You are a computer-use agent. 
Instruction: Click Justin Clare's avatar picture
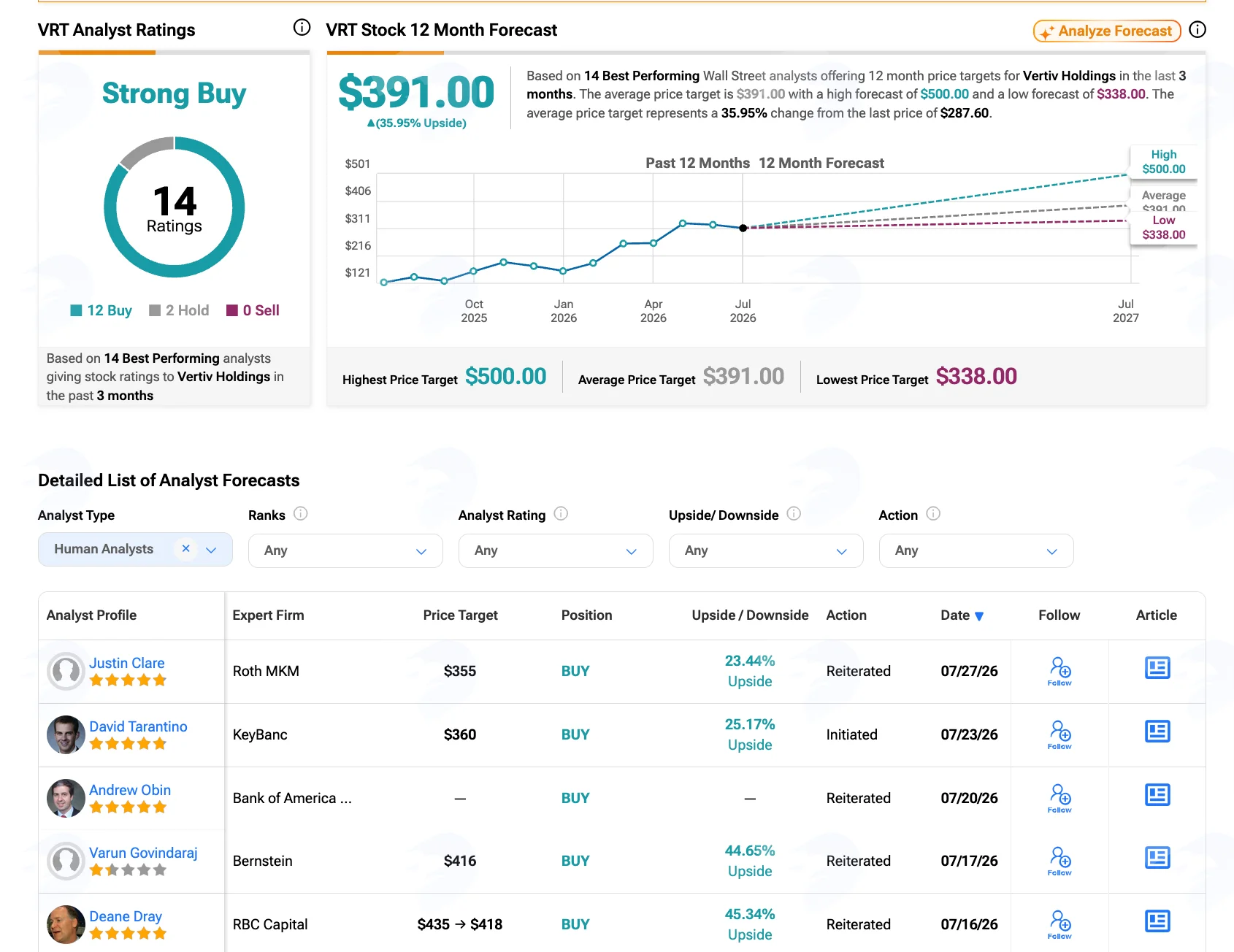[66, 671]
